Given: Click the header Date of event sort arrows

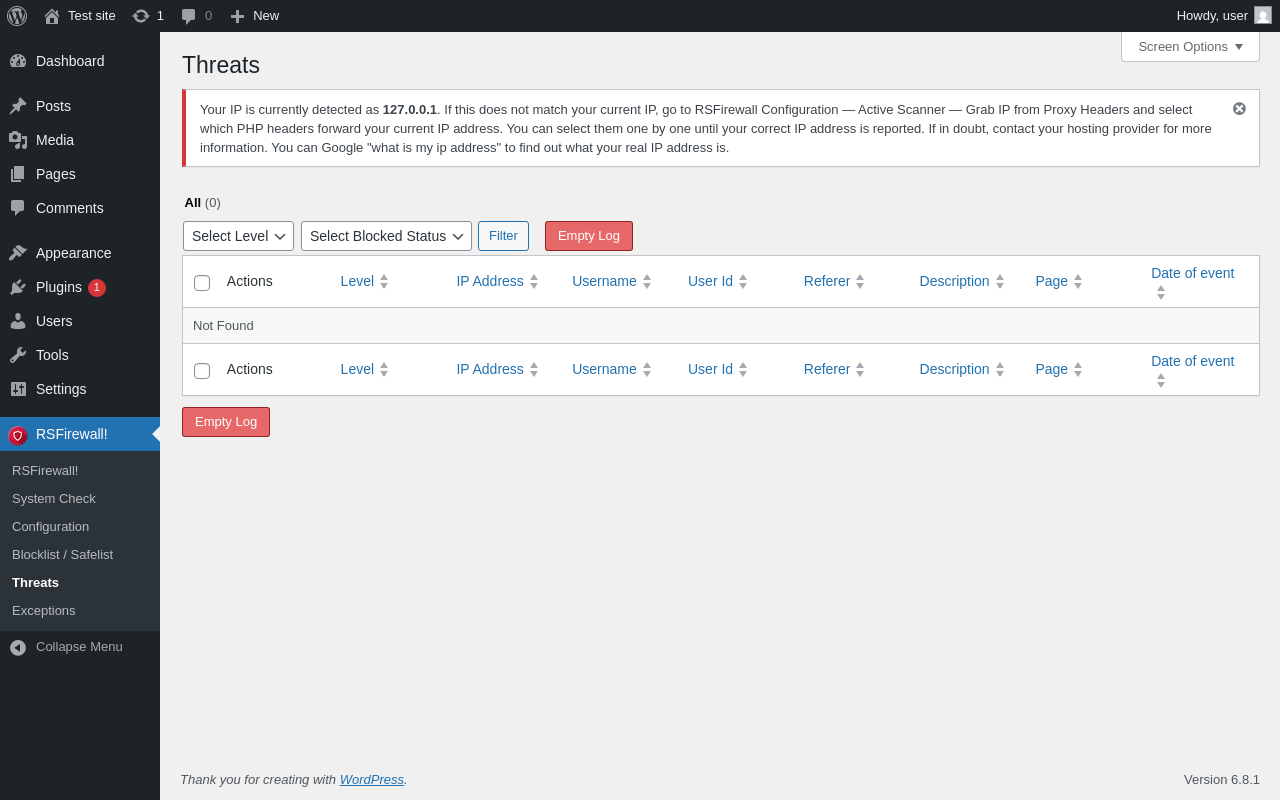Looking at the screenshot, I should 1161,293.
